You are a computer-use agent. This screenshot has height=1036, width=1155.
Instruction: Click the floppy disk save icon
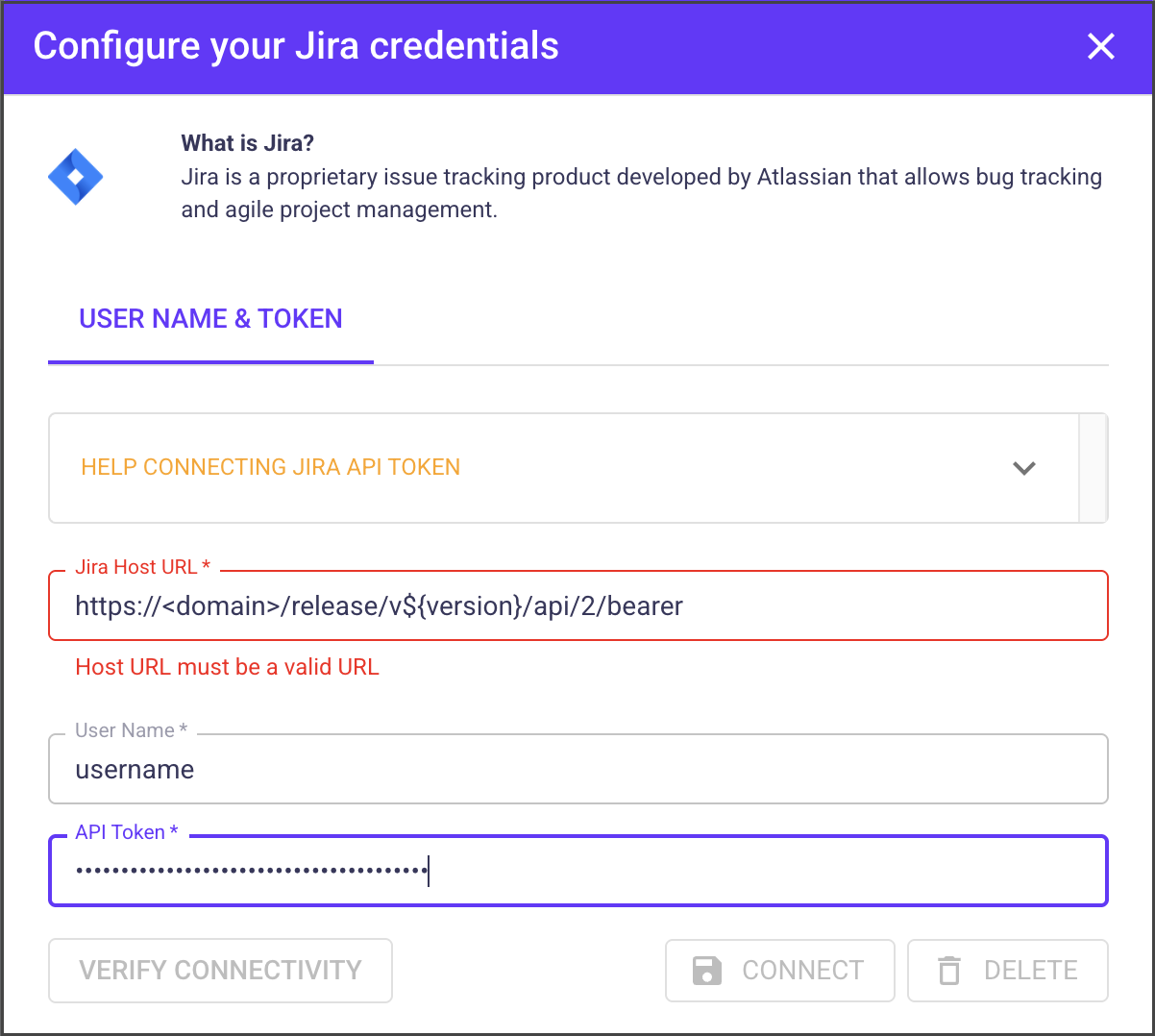[707, 971]
